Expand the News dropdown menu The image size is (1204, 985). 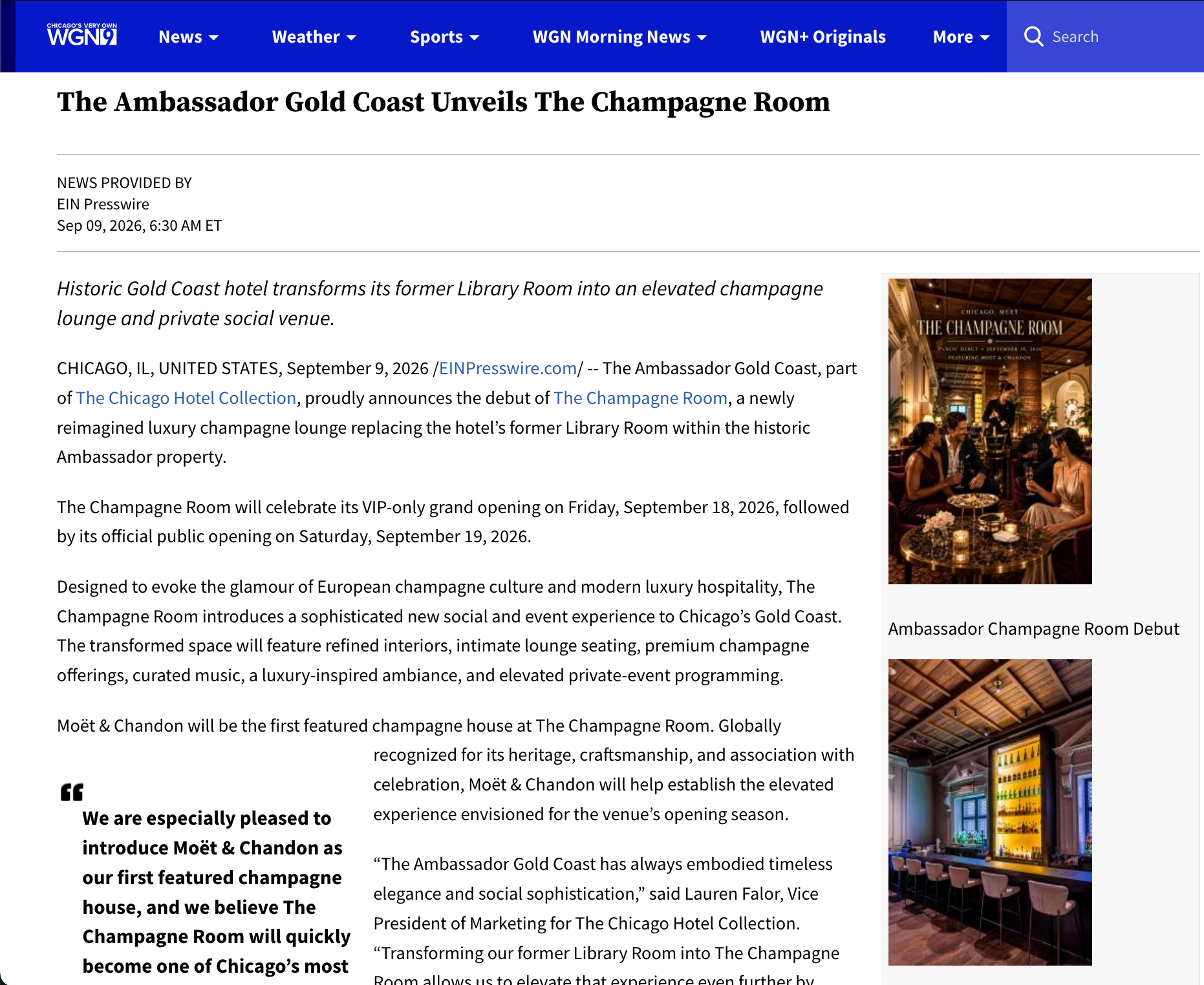click(x=188, y=37)
